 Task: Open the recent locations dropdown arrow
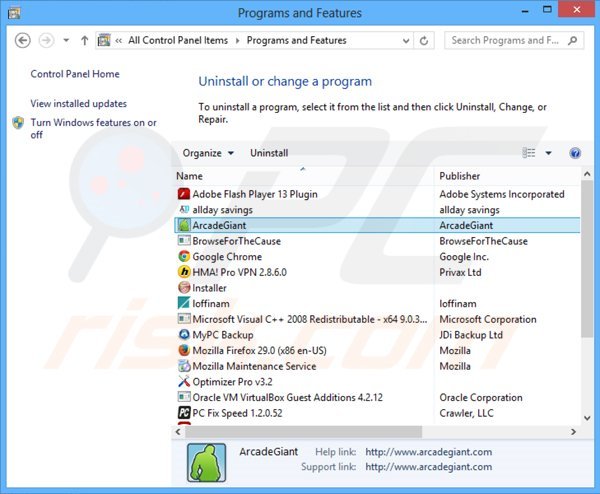click(x=66, y=40)
